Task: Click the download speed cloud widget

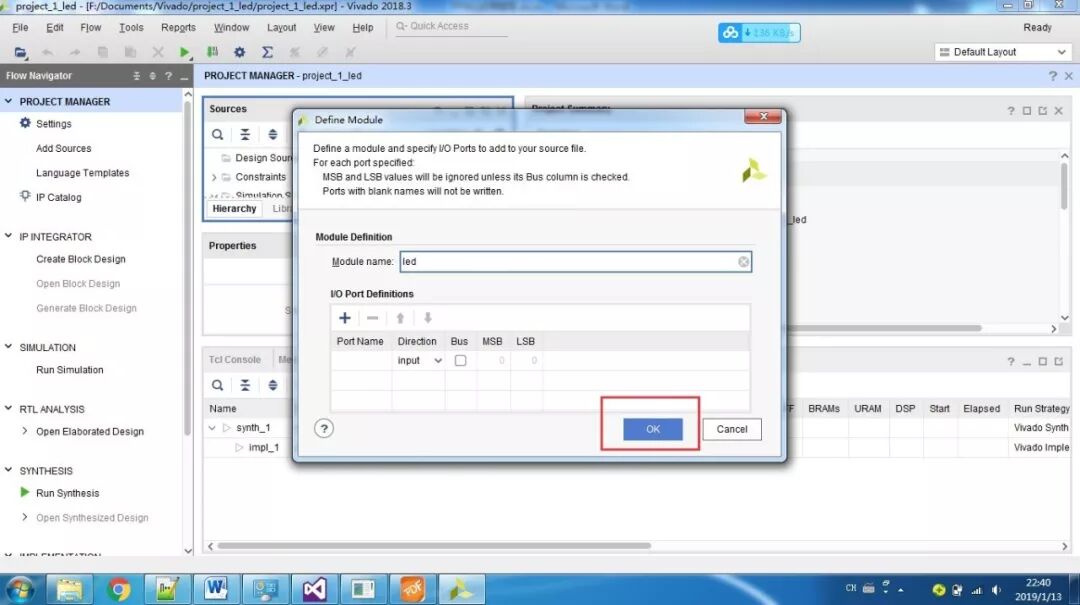Action: pyautogui.click(x=759, y=32)
